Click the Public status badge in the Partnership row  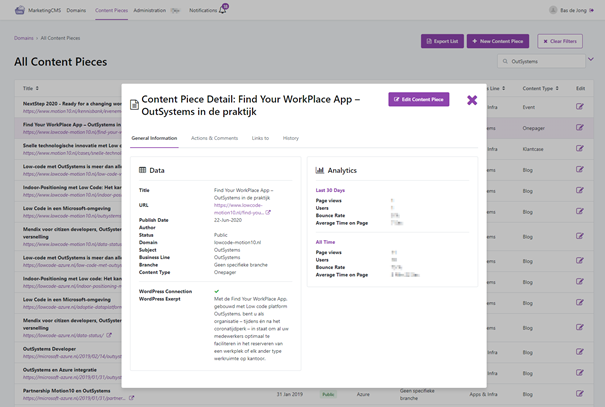point(328,394)
